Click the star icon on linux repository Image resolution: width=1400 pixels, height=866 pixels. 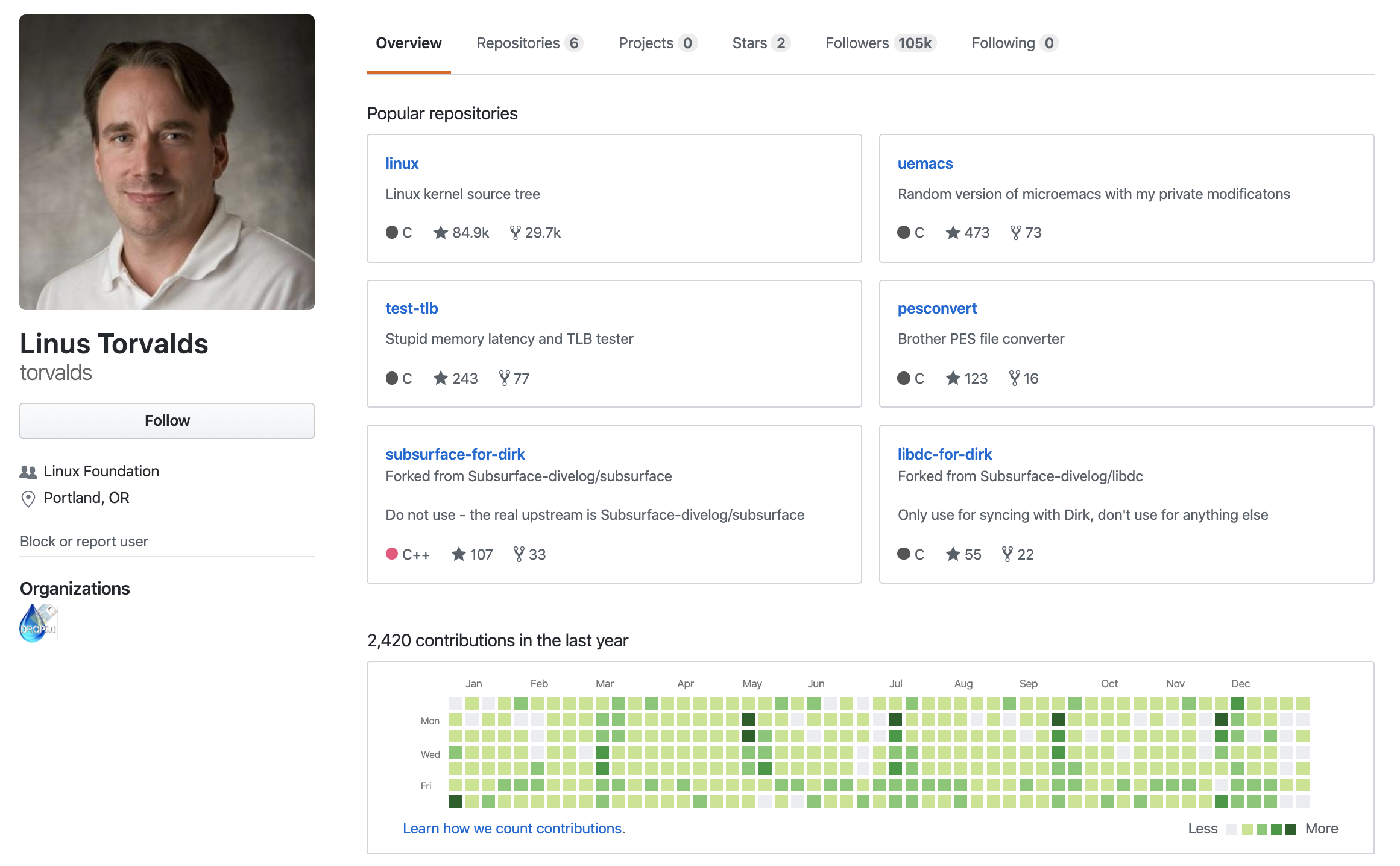point(441,232)
